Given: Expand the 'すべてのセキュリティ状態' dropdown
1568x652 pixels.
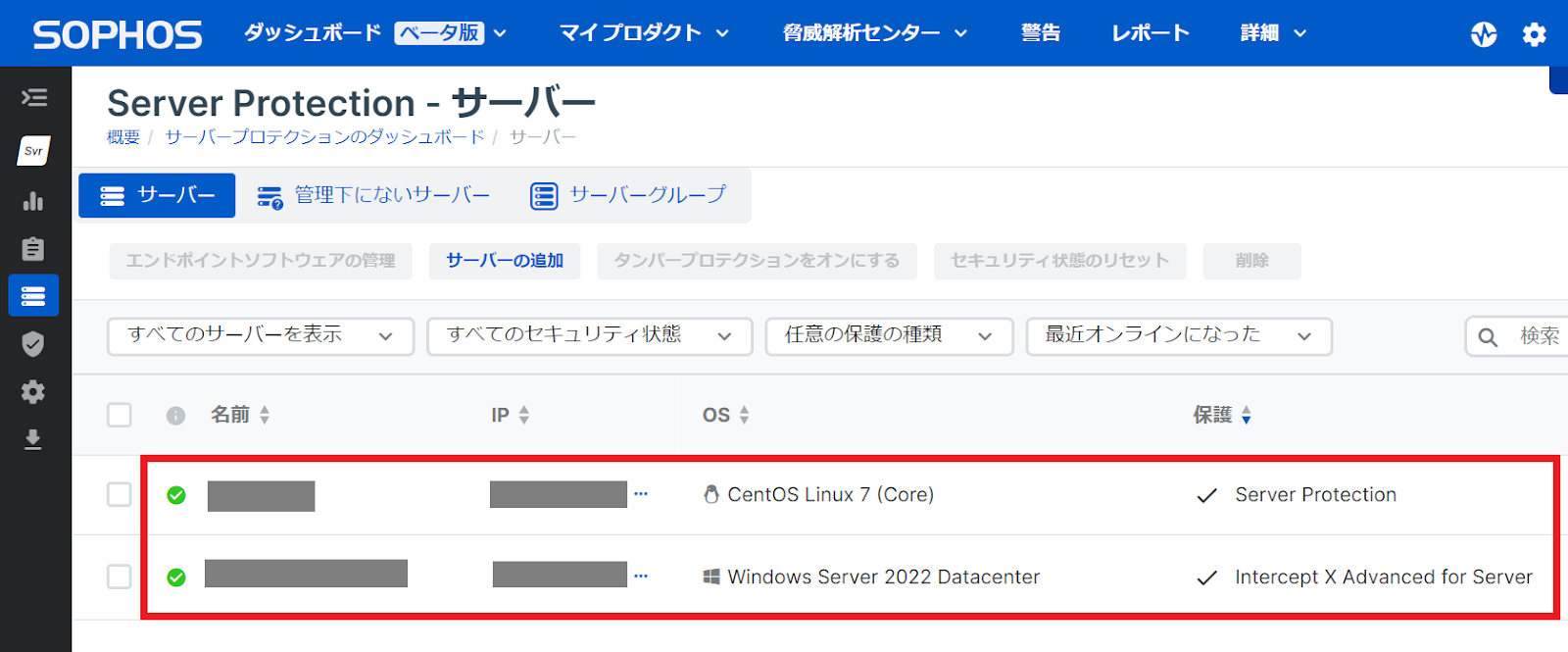Looking at the screenshot, I should click(x=589, y=336).
